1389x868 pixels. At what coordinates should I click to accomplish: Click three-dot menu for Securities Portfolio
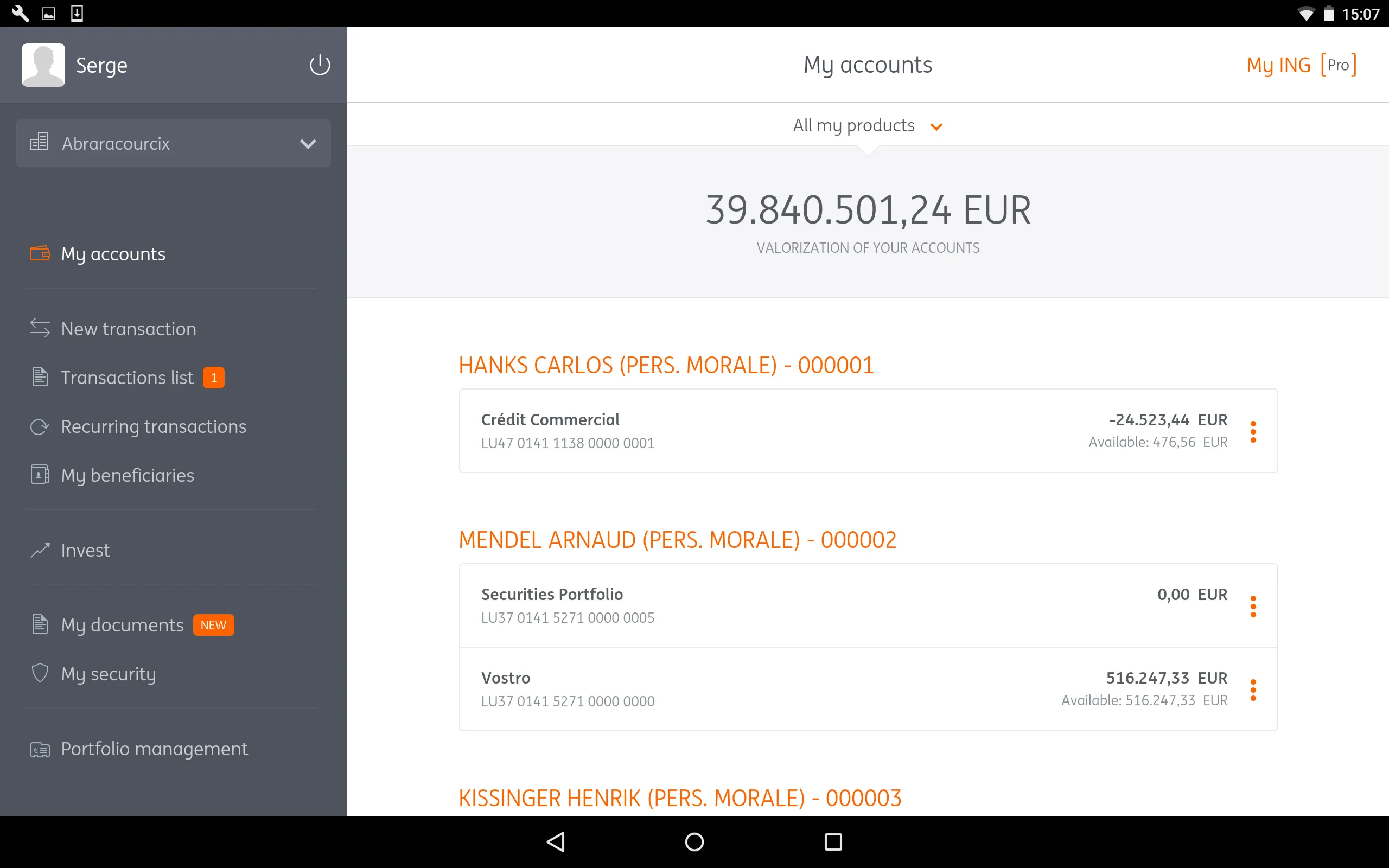tap(1254, 604)
